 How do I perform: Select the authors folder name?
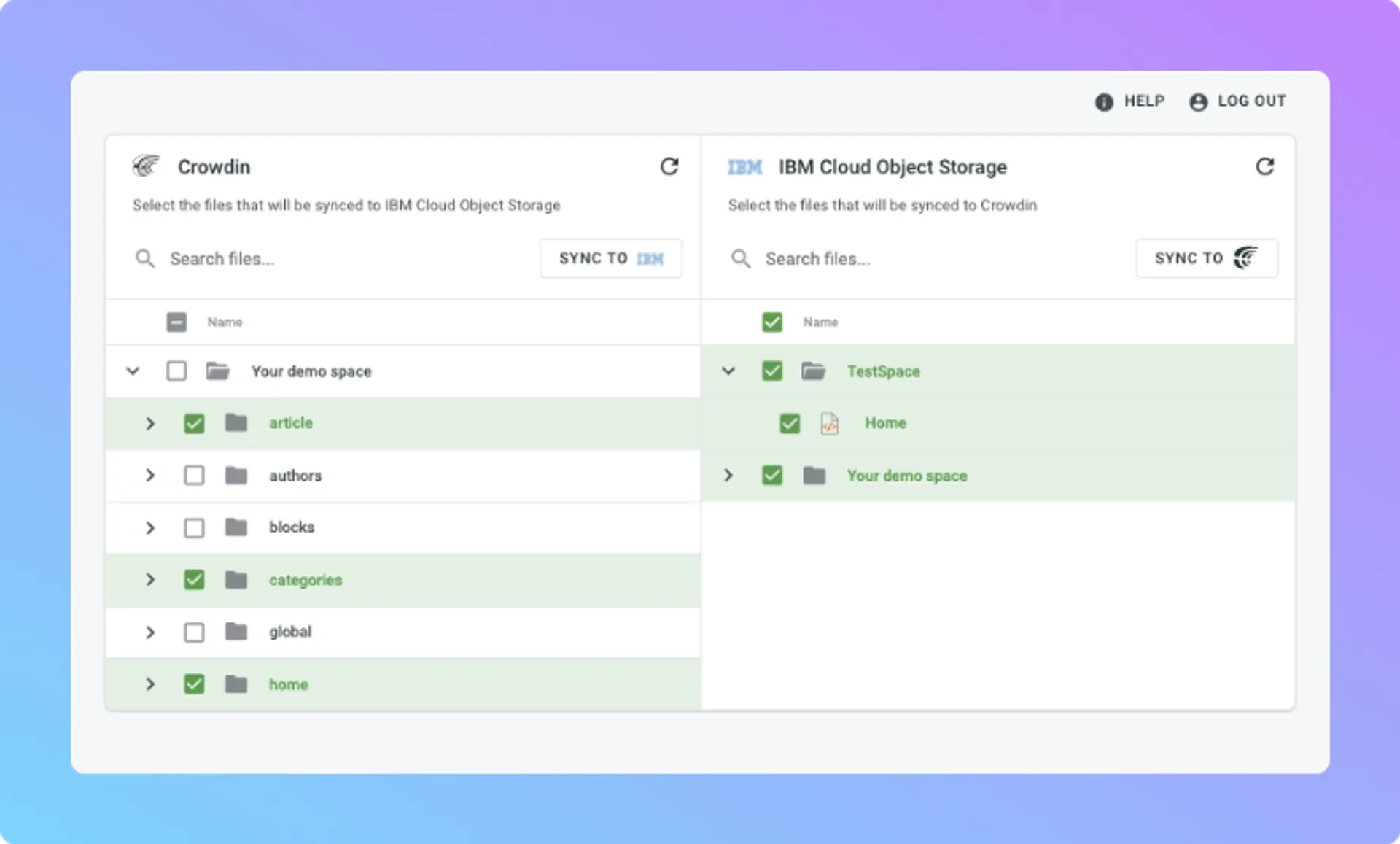[295, 476]
